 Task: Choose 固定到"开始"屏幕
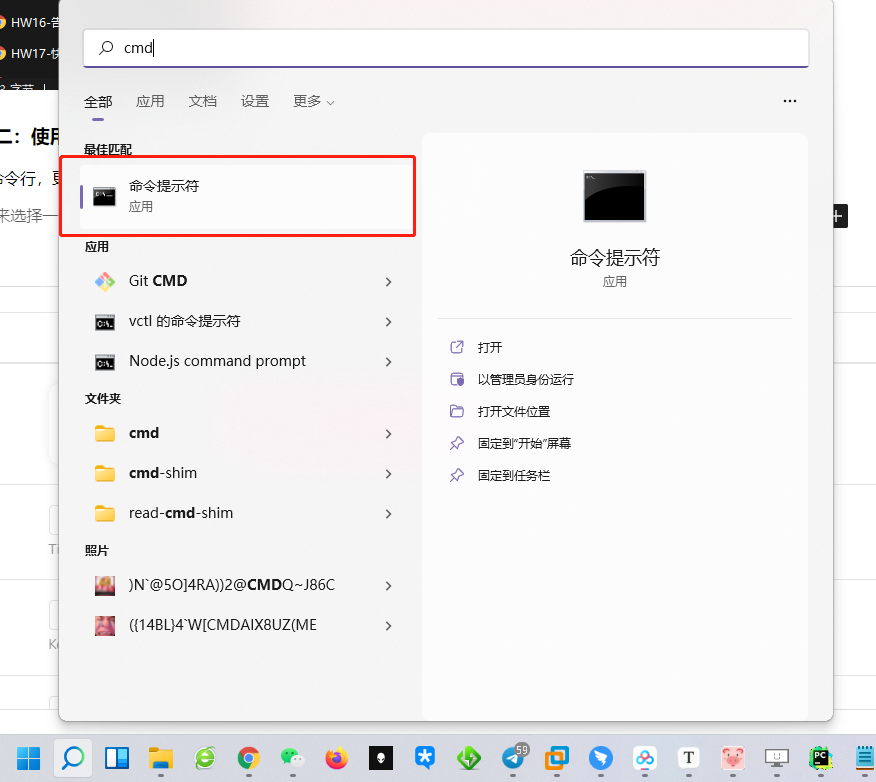click(x=524, y=444)
